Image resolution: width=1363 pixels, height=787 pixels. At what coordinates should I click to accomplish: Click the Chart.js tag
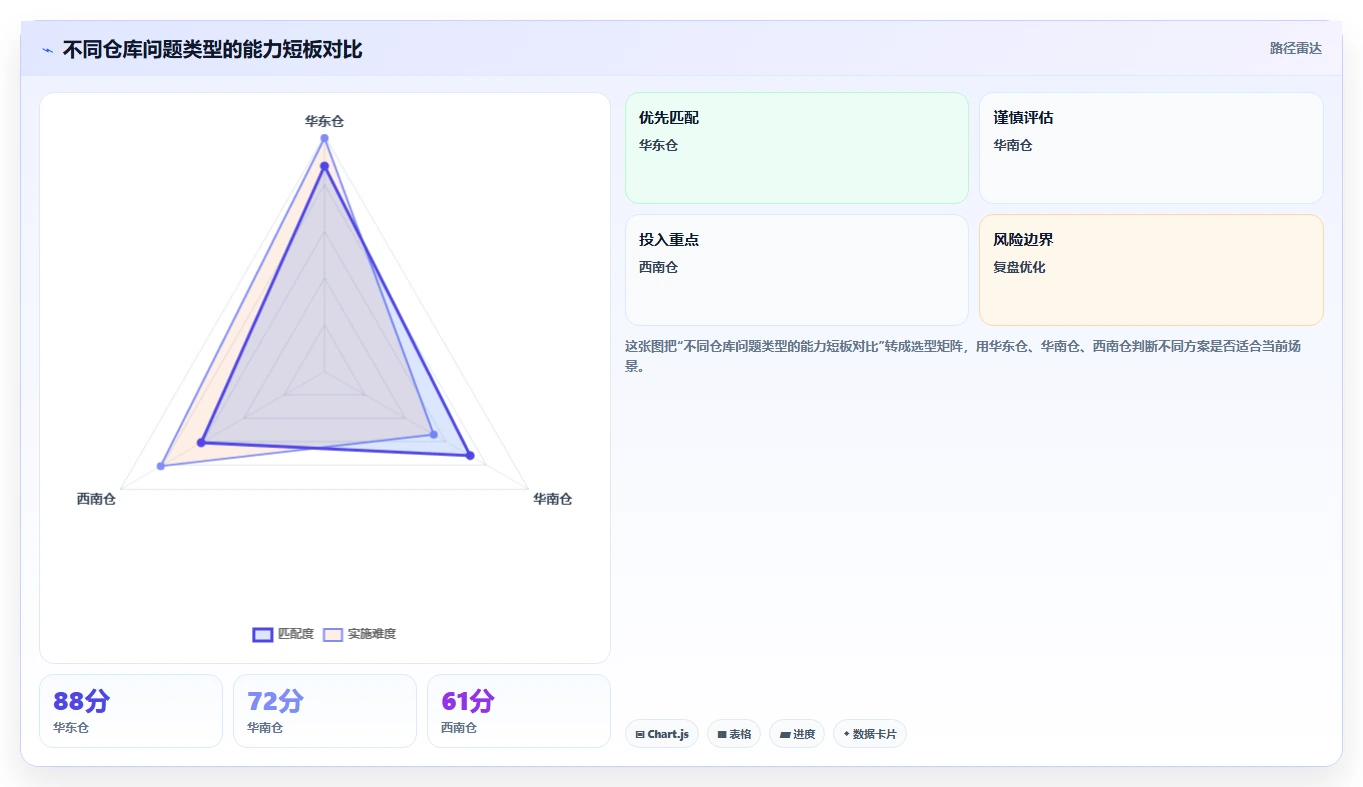coord(662,734)
